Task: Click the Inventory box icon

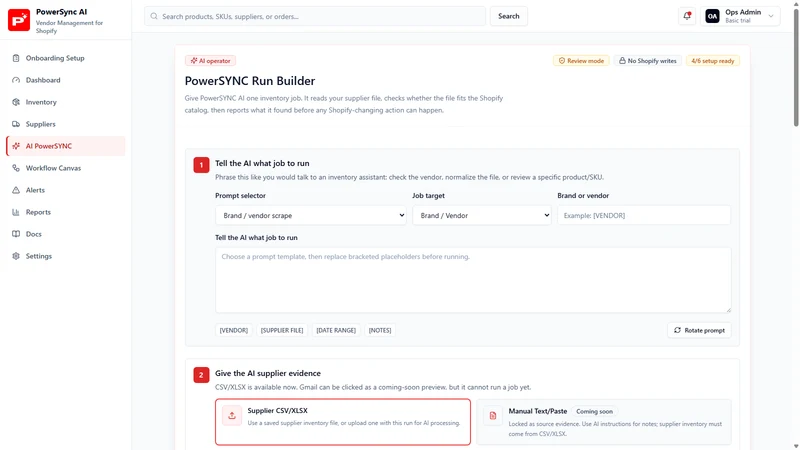Action: coord(16,102)
